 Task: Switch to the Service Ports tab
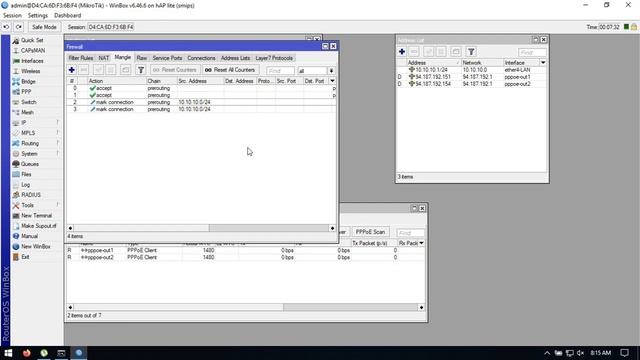[167, 58]
